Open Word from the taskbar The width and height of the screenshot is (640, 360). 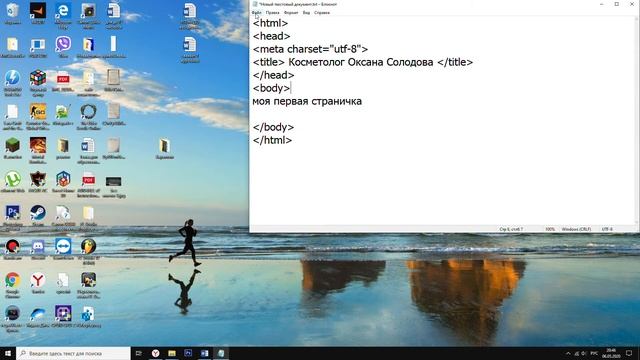[x=204, y=353]
